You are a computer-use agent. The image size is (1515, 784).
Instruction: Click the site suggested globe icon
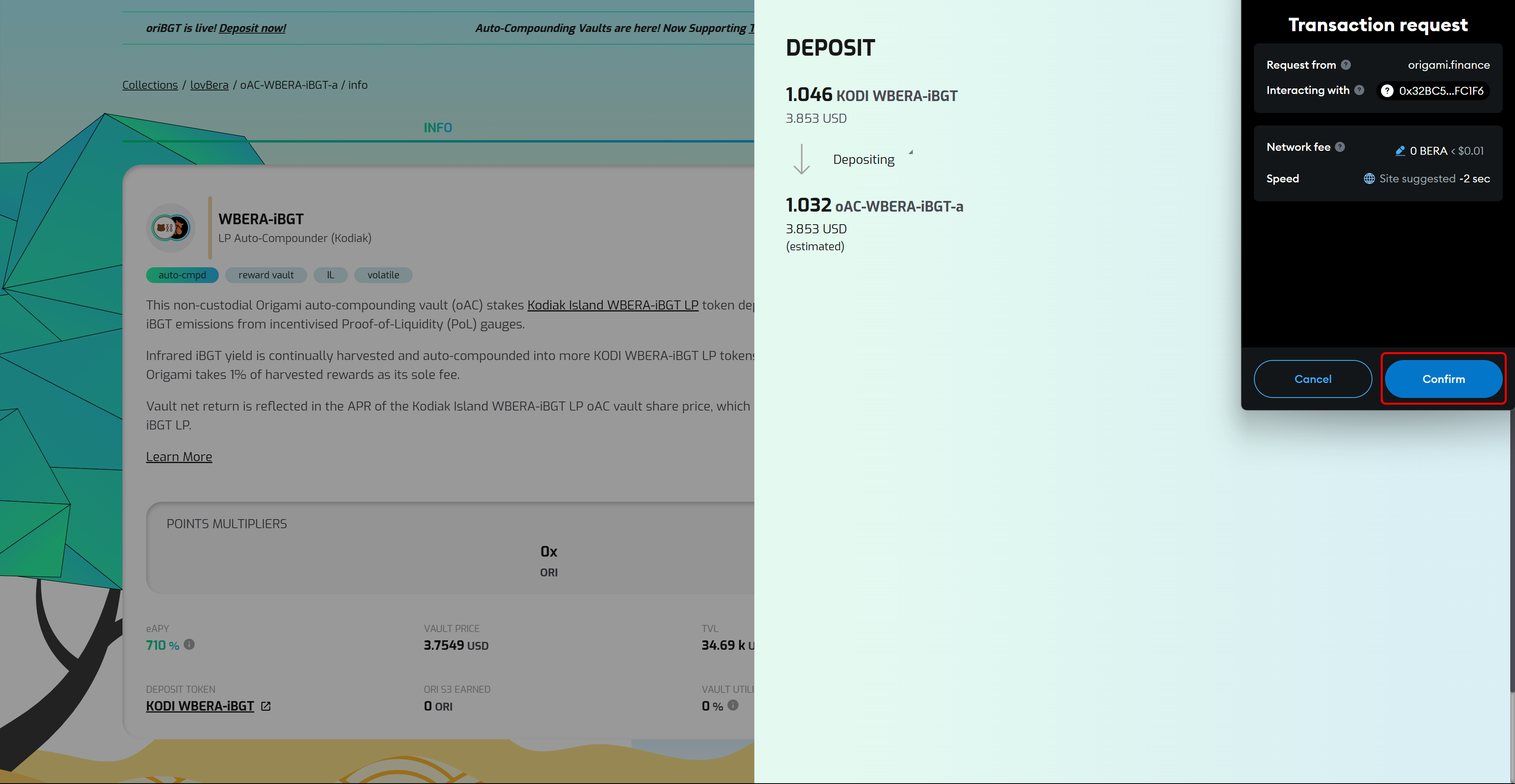pos(1369,179)
